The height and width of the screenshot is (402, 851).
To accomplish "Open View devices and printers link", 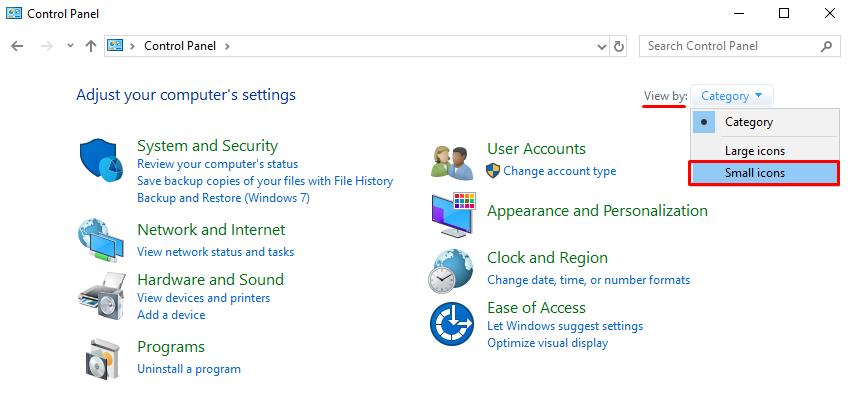I will point(203,298).
